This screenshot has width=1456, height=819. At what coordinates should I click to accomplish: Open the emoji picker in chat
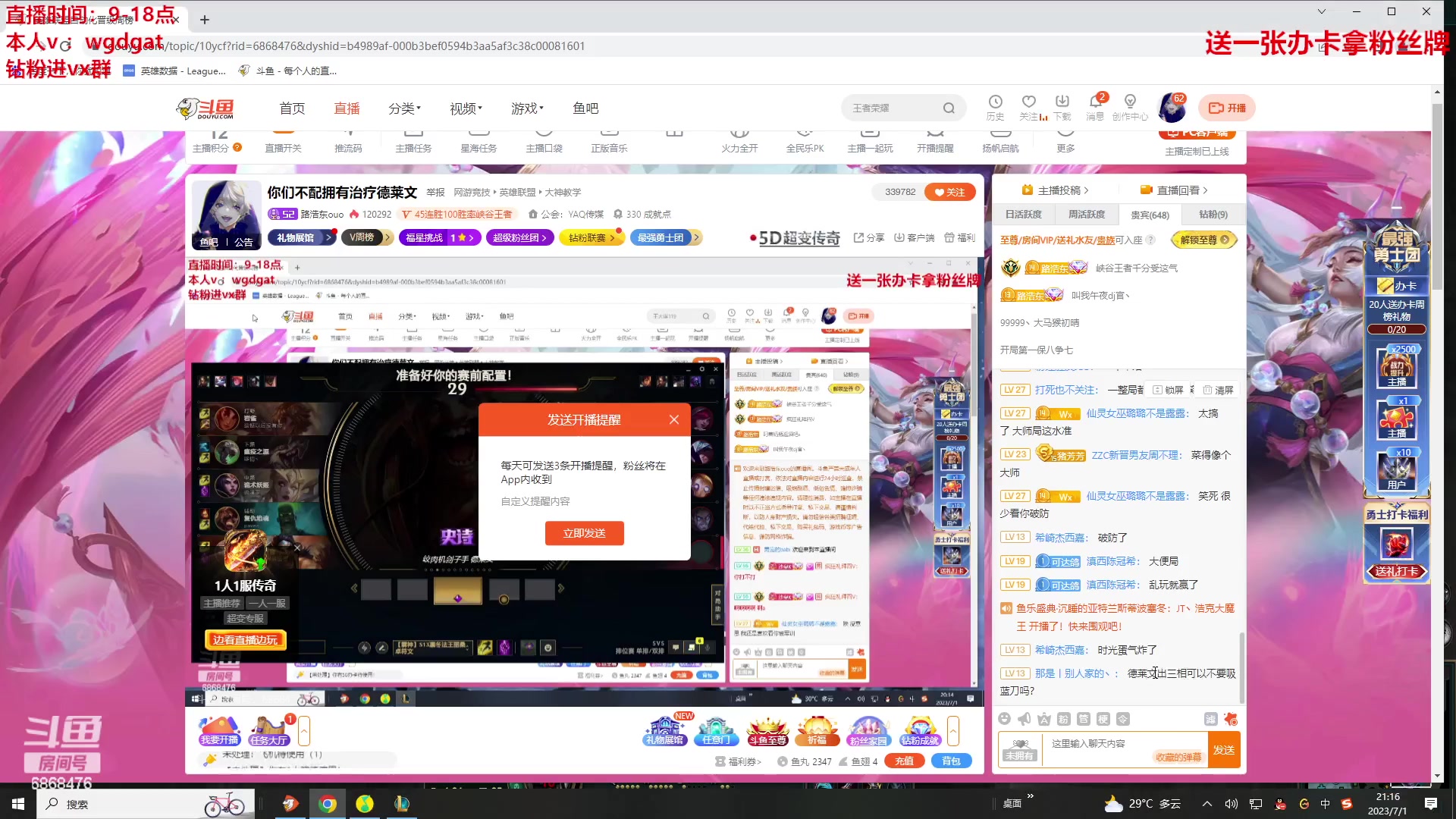point(1005,719)
